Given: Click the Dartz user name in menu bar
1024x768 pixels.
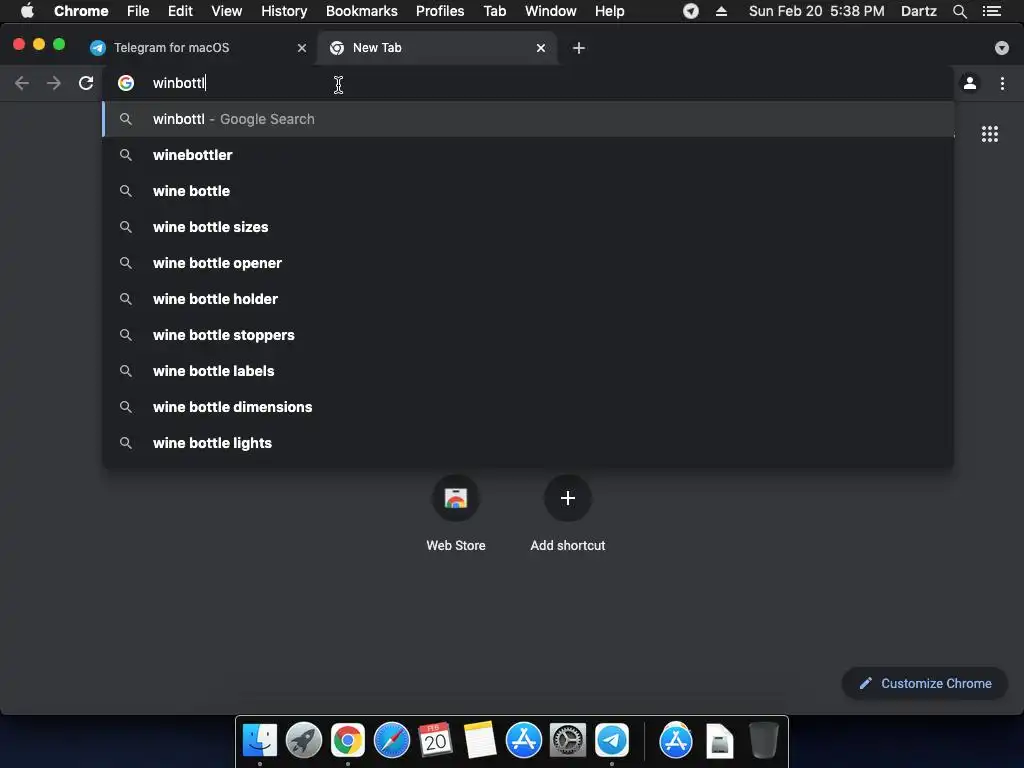Looking at the screenshot, I should (x=918, y=11).
